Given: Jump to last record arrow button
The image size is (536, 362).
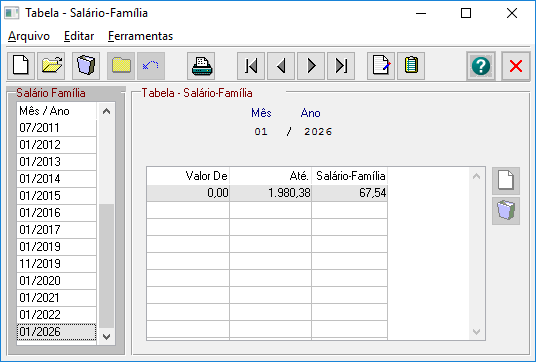Looking at the screenshot, I should tap(341, 66).
